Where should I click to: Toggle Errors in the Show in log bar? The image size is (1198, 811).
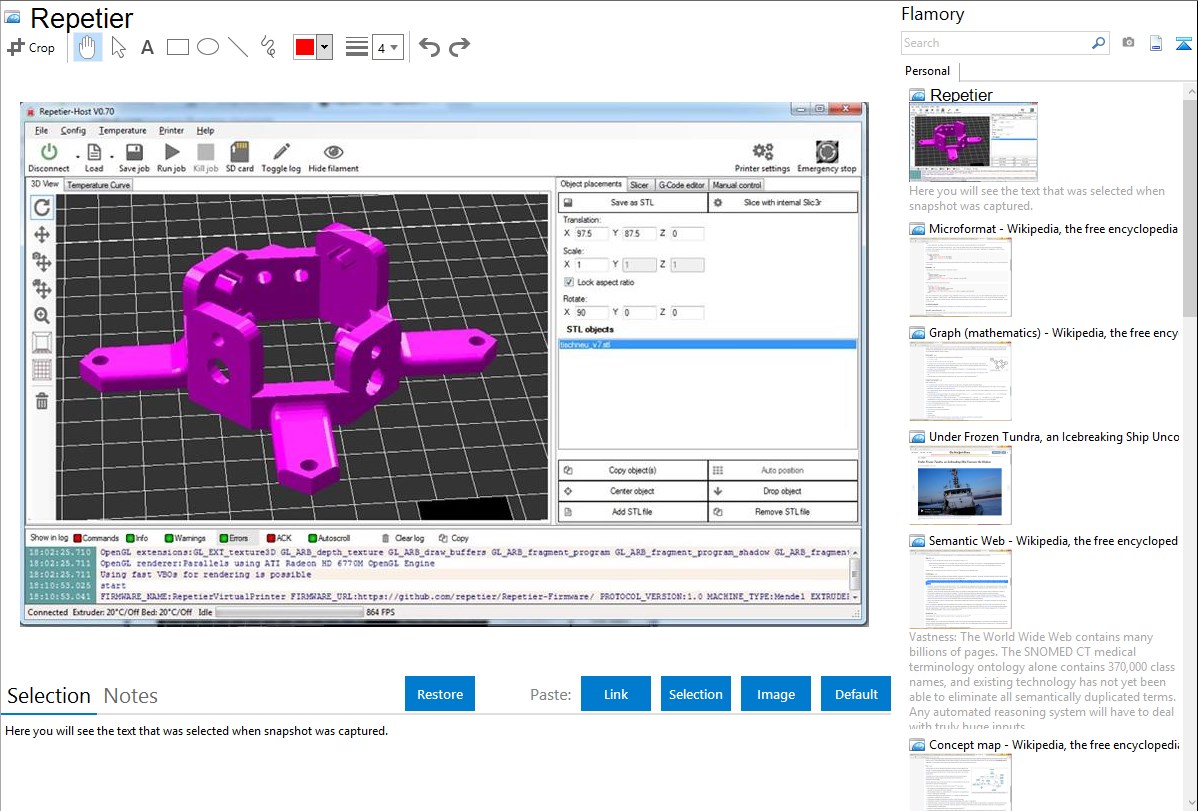tap(233, 538)
